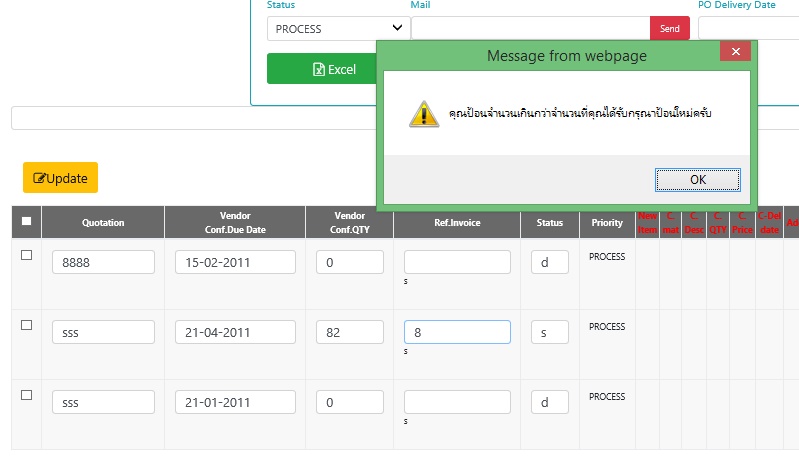The width and height of the screenshot is (799, 467).
Task: Click PROCESS text in the 21-04-2011 row
Action: [607, 326]
